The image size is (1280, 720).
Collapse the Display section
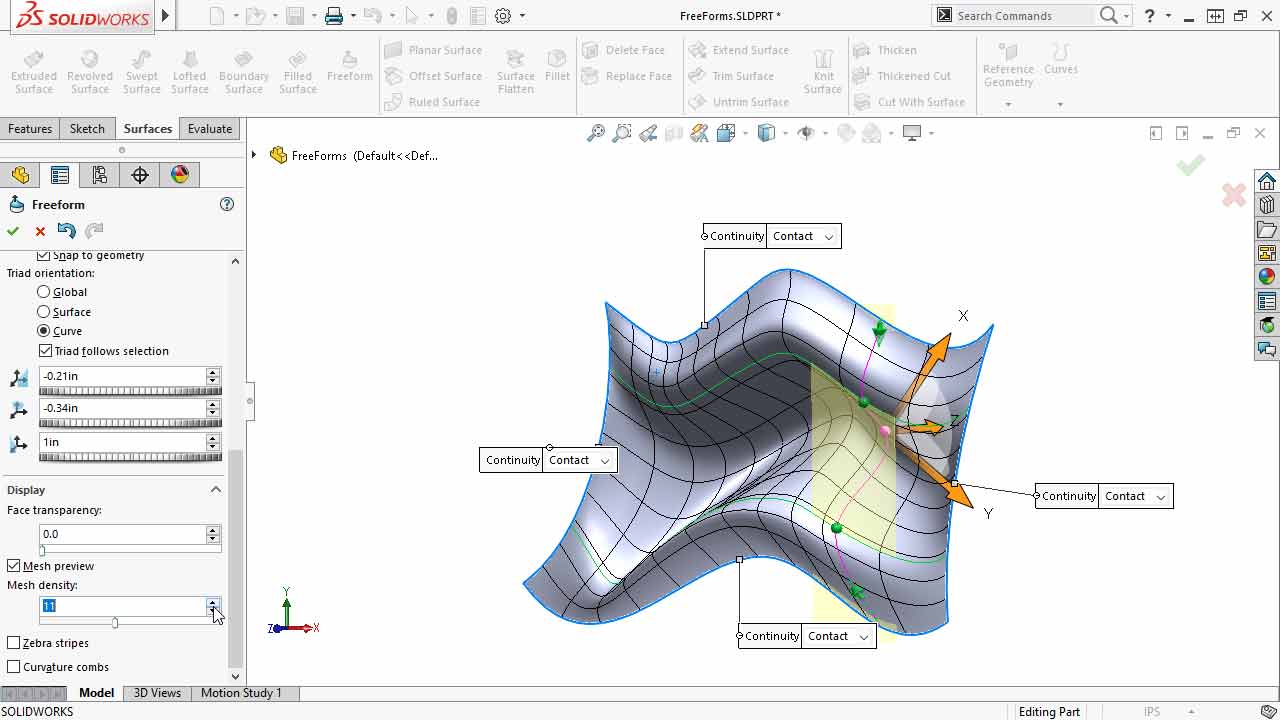(x=215, y=490)
